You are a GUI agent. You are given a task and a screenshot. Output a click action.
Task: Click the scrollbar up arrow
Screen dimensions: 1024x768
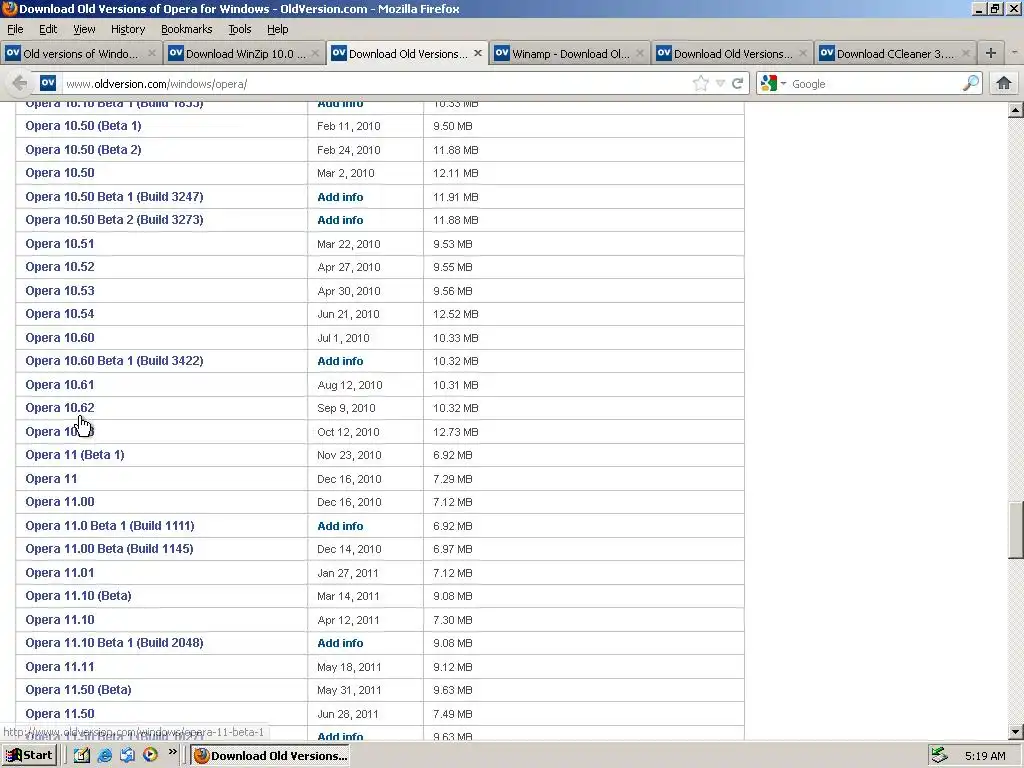(x=1016, y=110)
